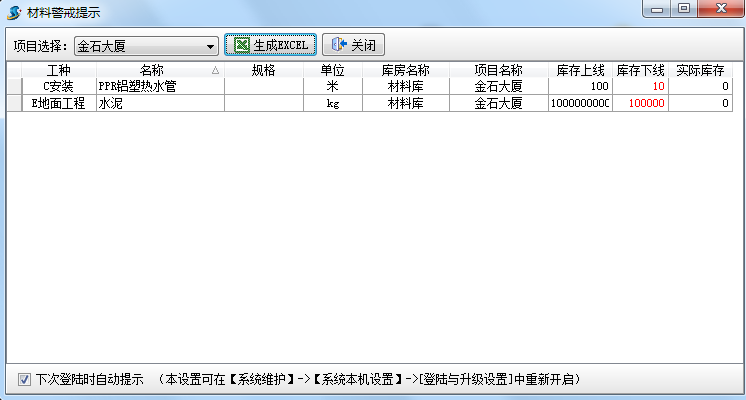
Task: Select the PPR铝塑热水管 row
Action: pyautogui.click(x=159, y=87)
